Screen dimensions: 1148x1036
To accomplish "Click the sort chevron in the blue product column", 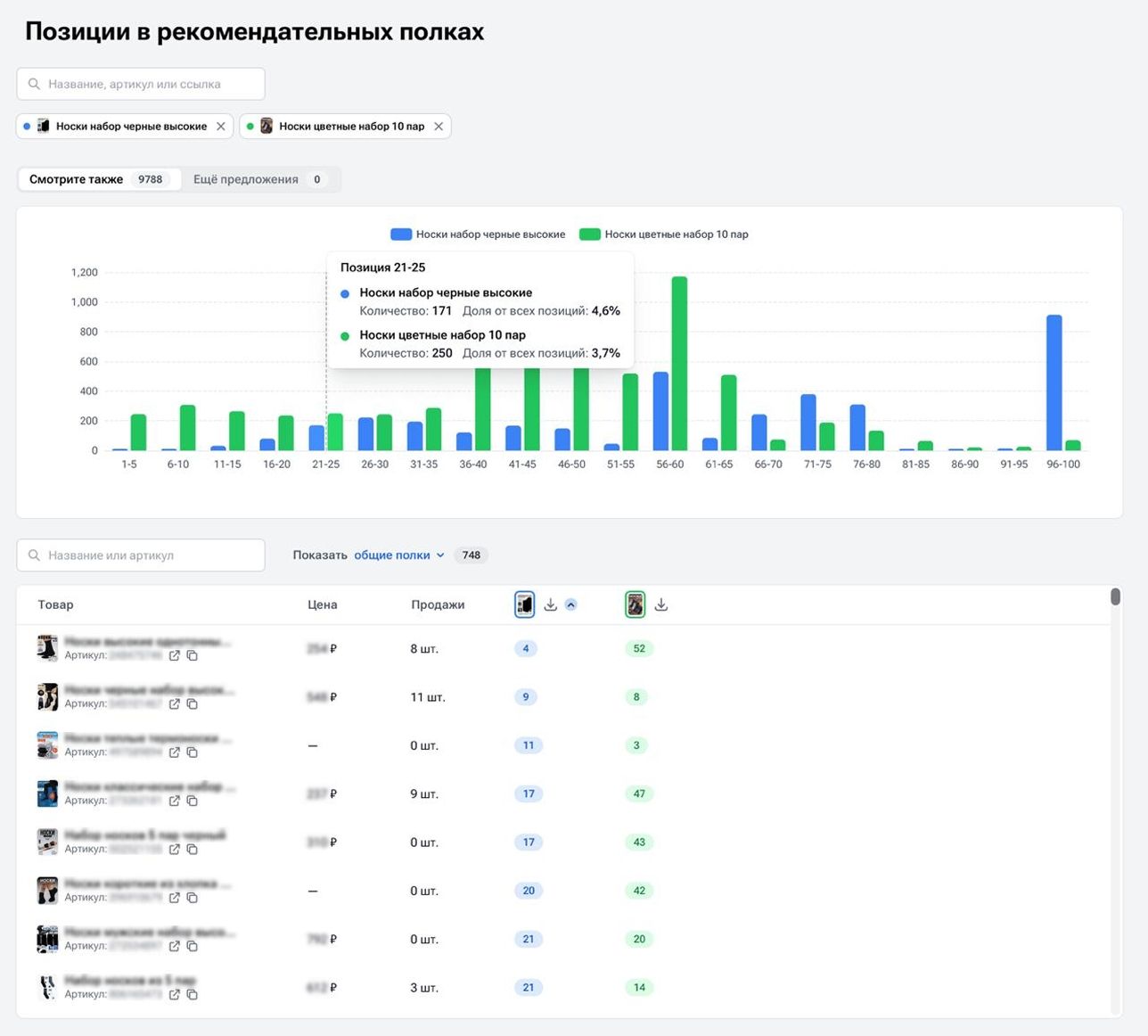I will point(571,604).
